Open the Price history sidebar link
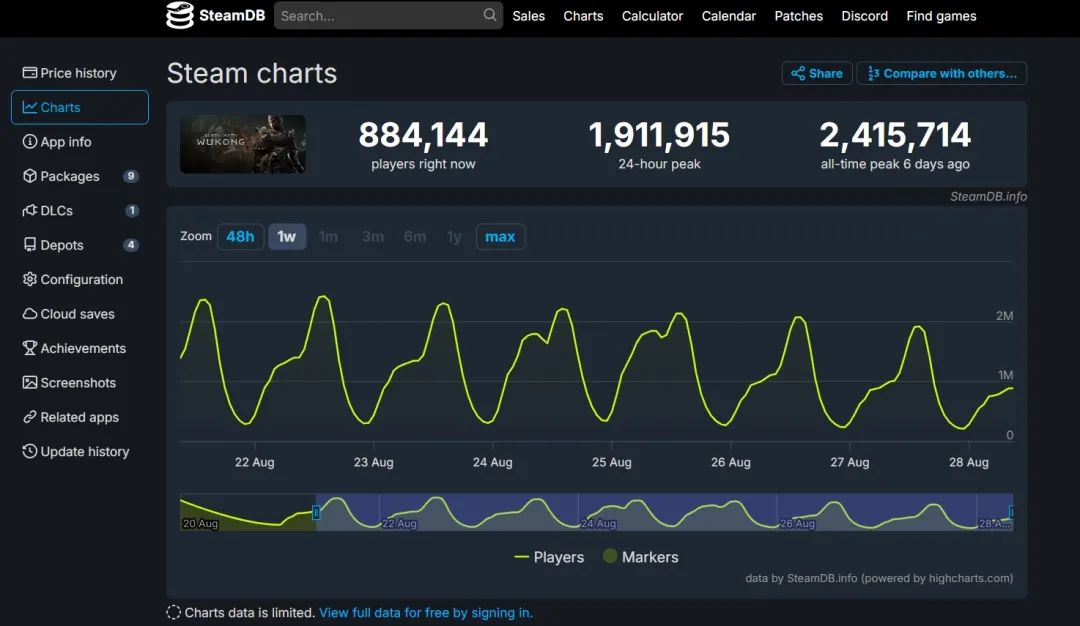 tap(80, 72)
